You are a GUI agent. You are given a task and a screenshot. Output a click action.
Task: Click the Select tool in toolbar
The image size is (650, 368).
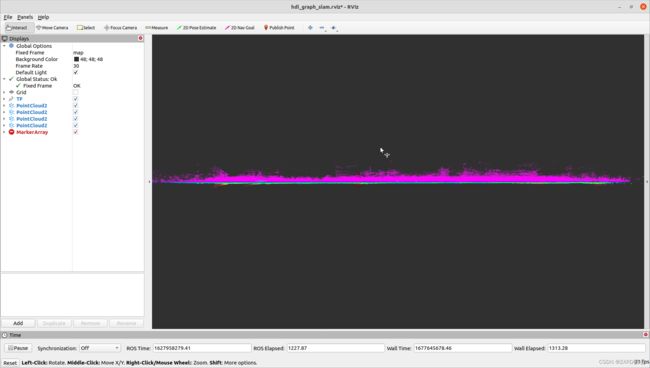click(x=86, y=28)
